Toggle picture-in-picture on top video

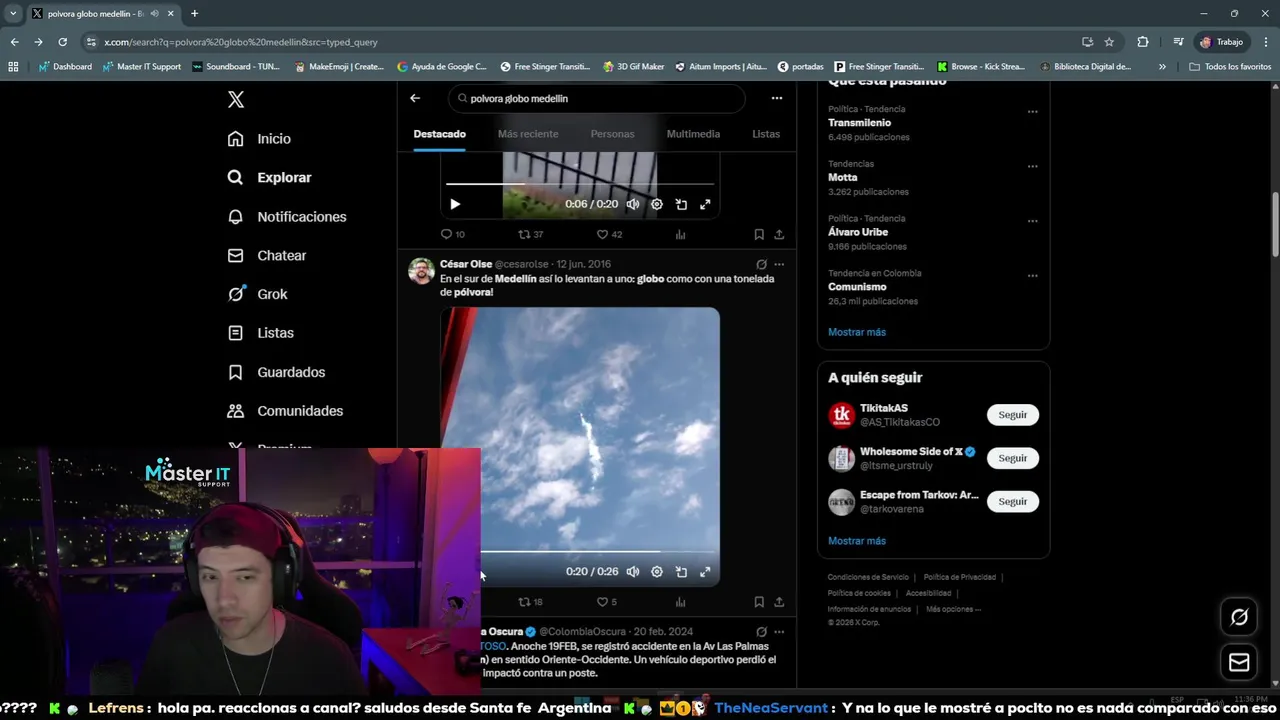point(681,204)
